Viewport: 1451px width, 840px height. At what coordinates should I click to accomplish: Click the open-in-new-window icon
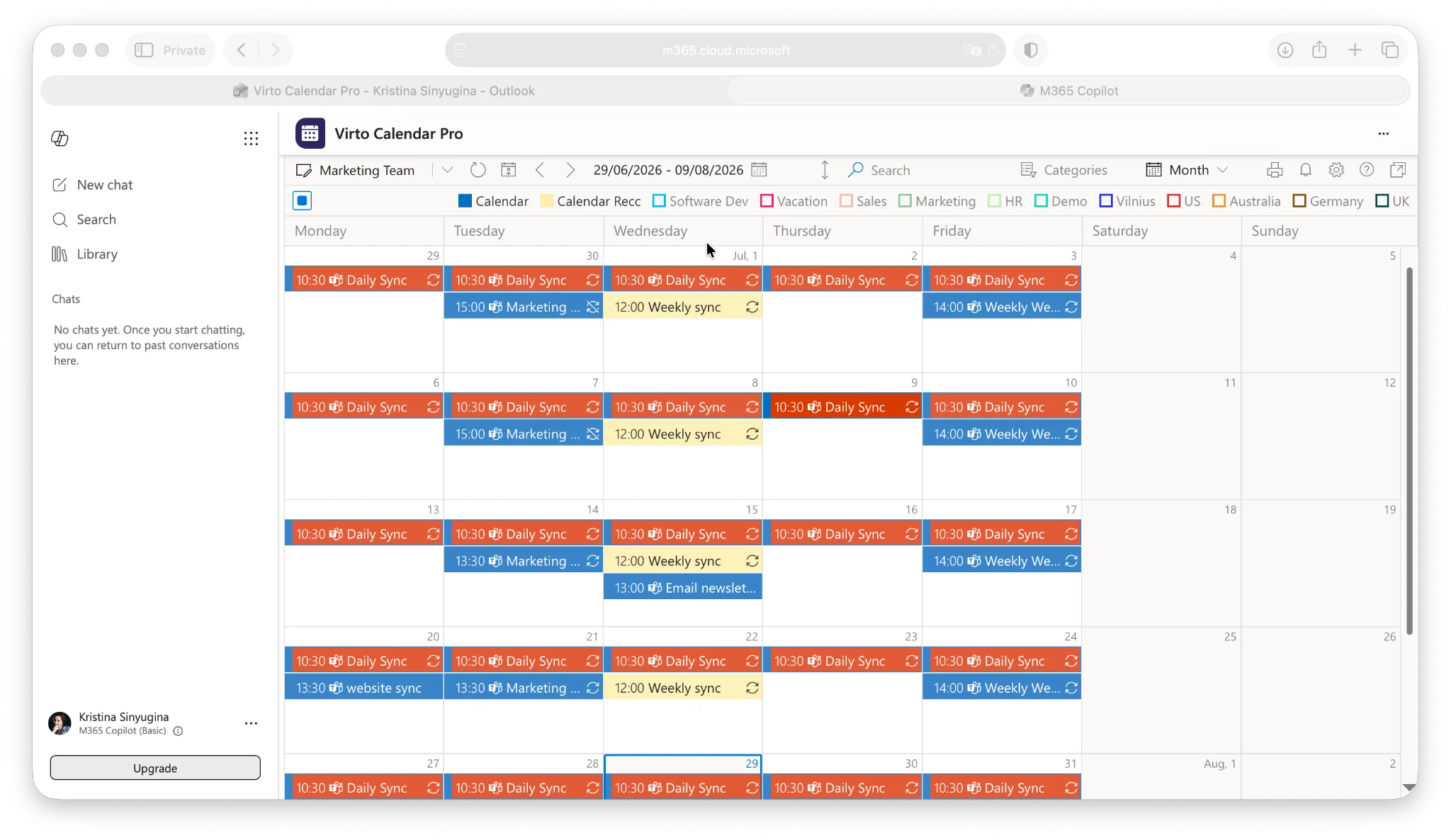click(1398, 170)
